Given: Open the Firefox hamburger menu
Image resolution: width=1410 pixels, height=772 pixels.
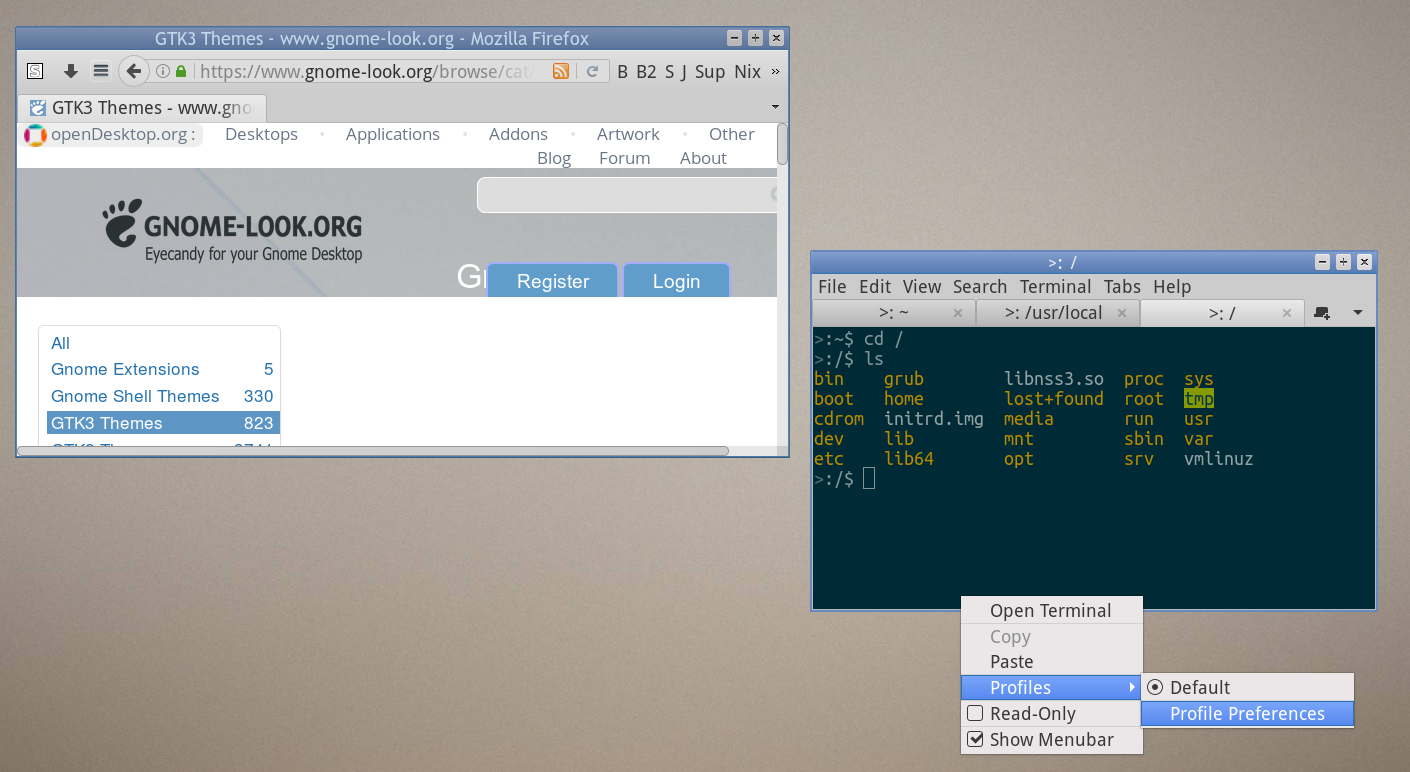Looking at the screenshot, I should point(101,71).
